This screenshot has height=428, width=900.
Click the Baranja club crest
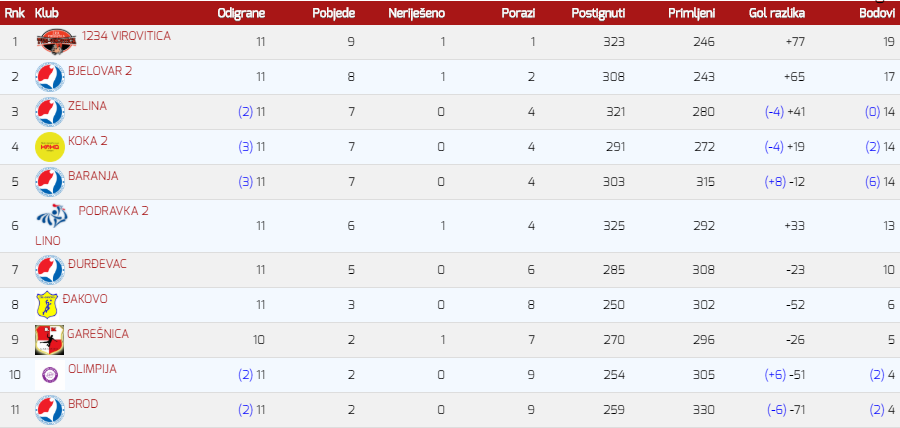50,182
